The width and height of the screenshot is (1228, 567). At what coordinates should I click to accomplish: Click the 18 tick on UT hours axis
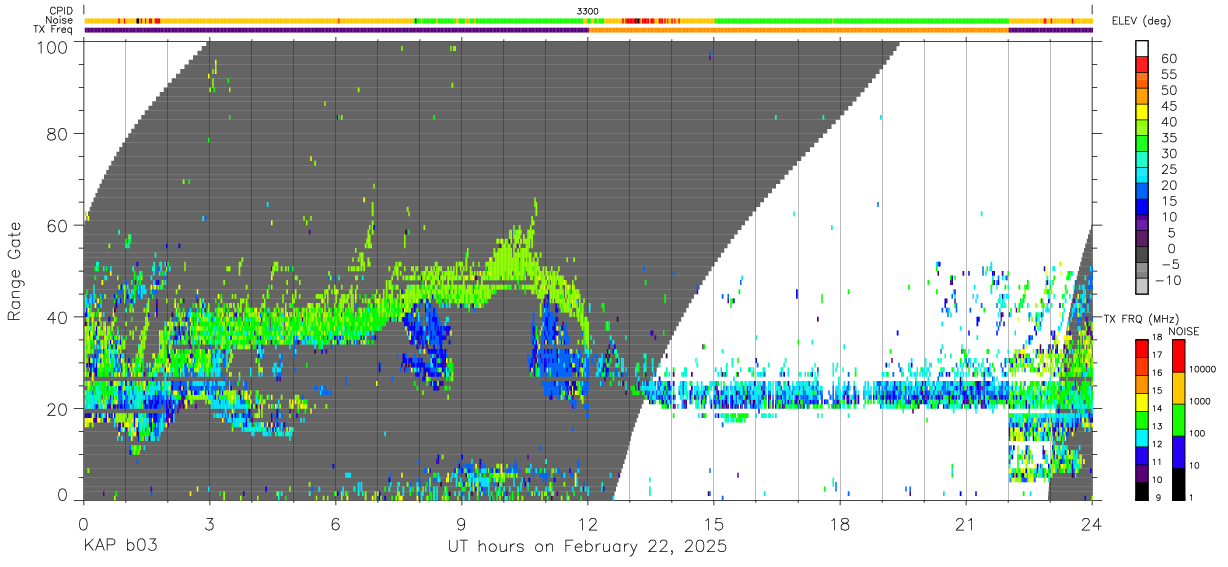point(840,523)
